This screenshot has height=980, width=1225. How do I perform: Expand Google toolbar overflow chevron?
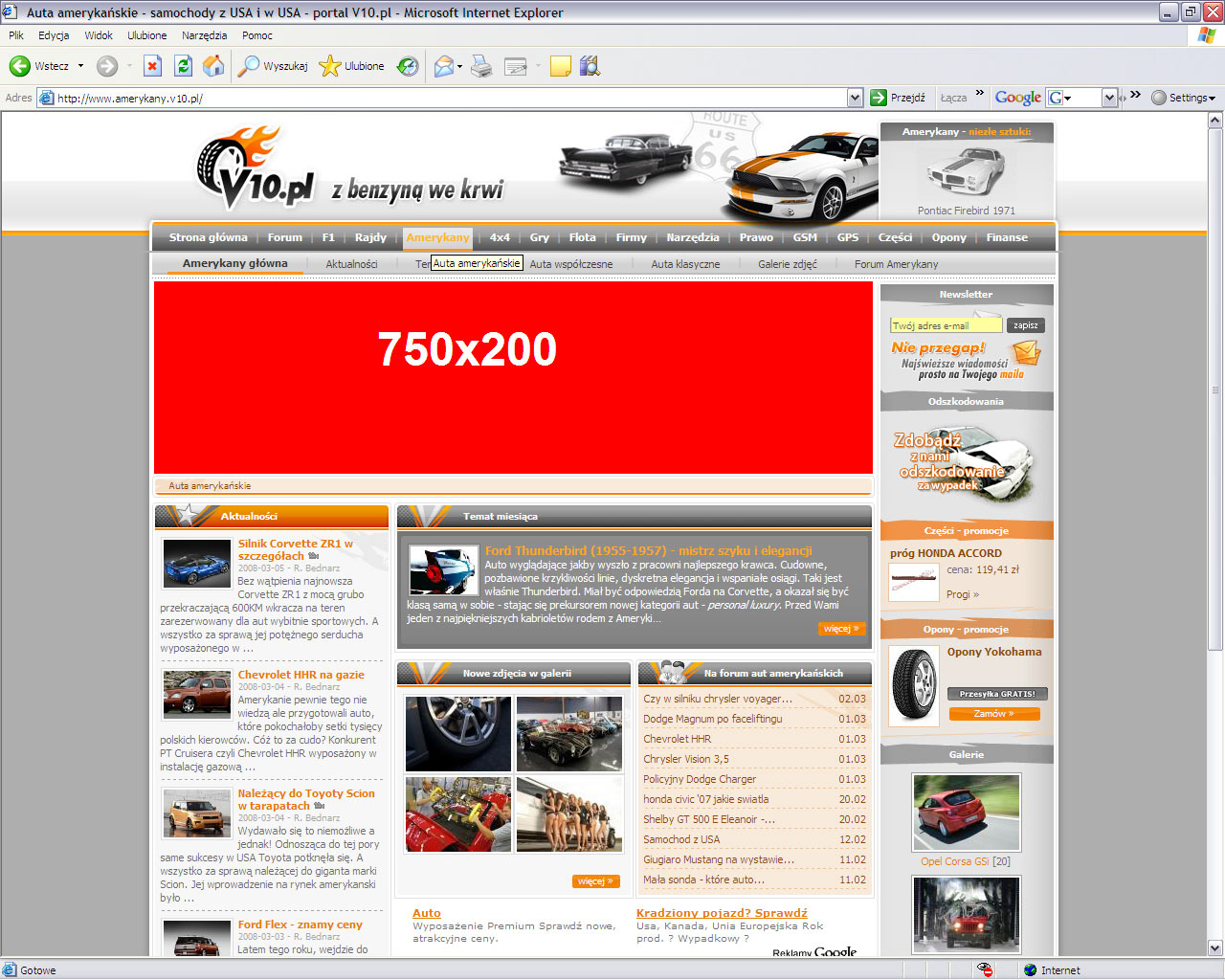pos(1135,94)
